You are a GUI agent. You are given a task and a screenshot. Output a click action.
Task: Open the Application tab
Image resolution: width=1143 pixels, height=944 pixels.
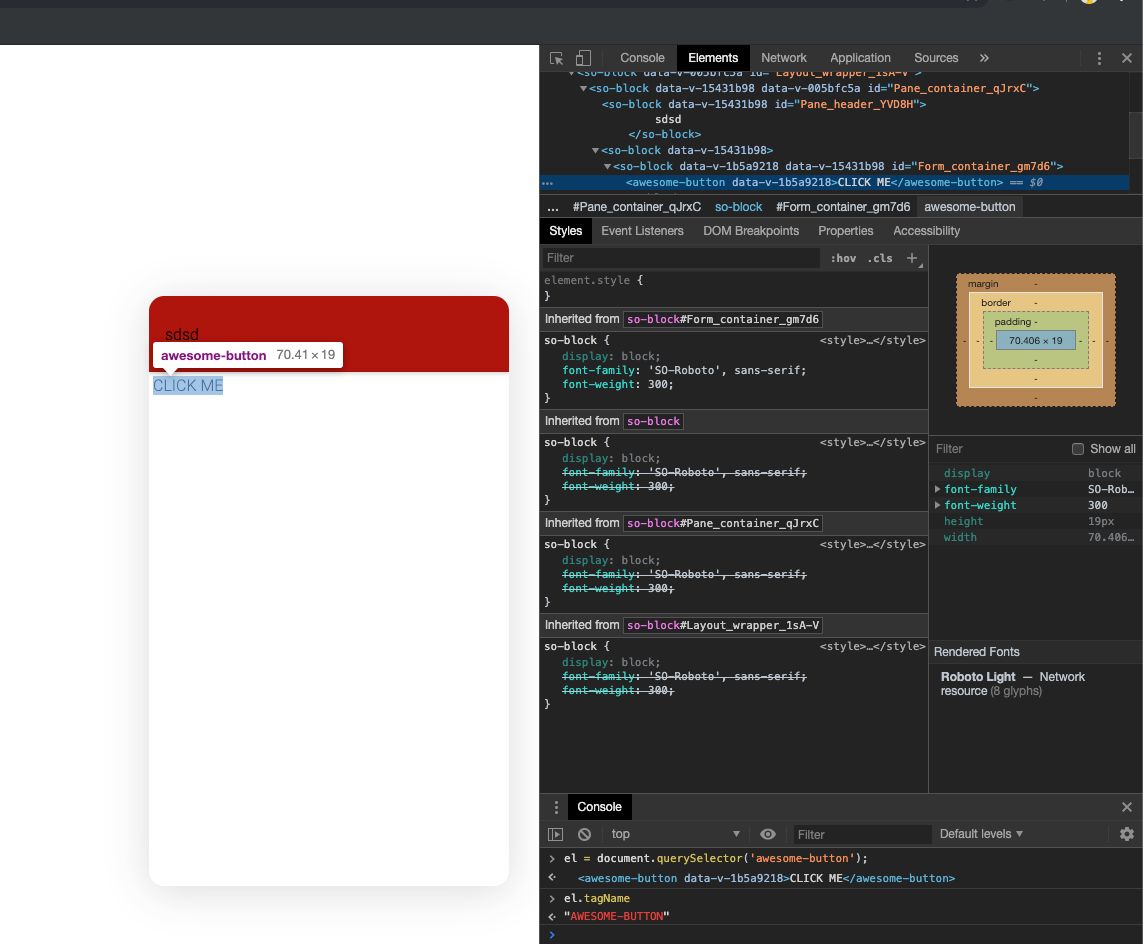point(860,58)
